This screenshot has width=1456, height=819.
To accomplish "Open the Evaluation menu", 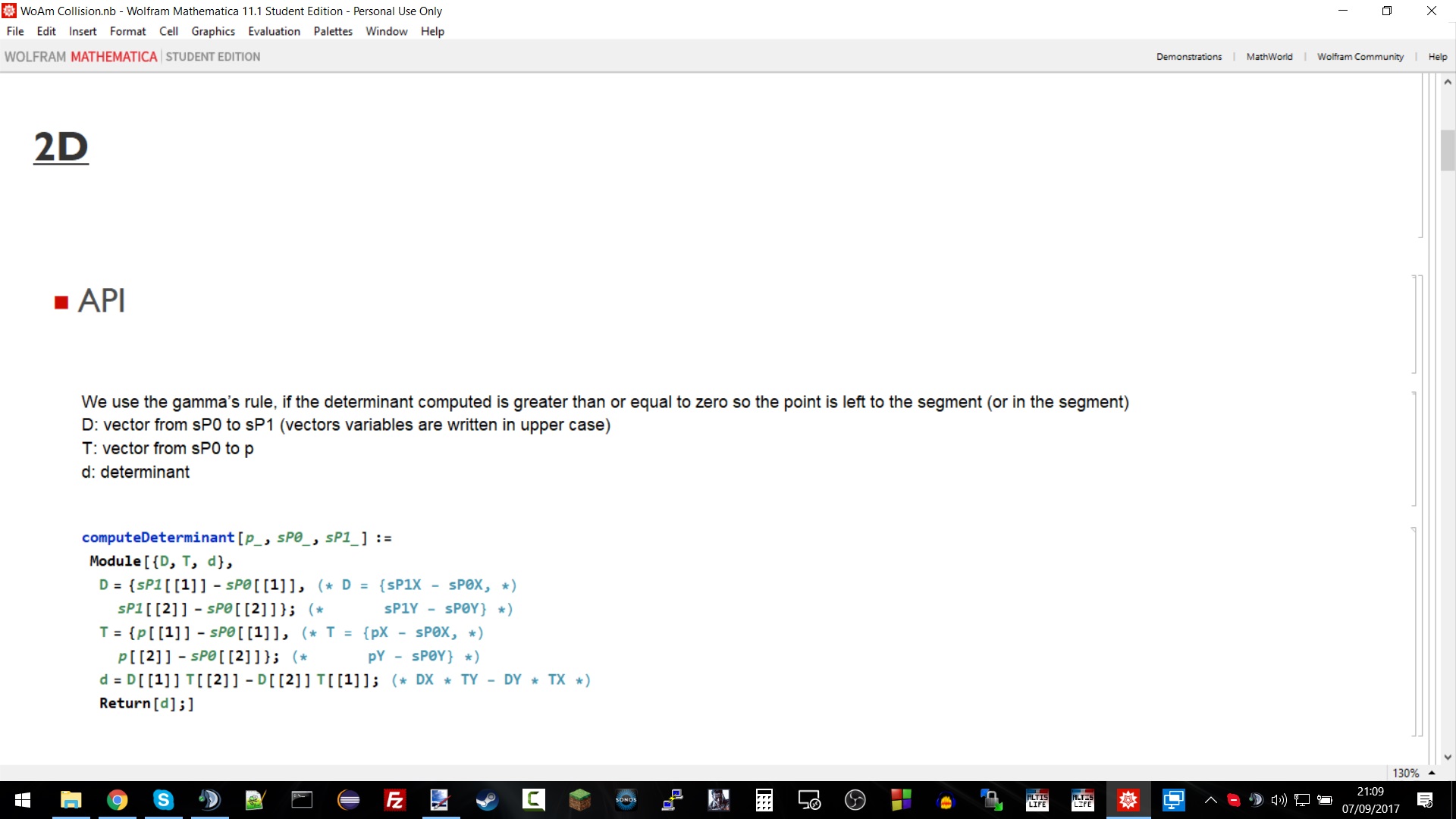I will pyautogui.click(x=274, y=31).
